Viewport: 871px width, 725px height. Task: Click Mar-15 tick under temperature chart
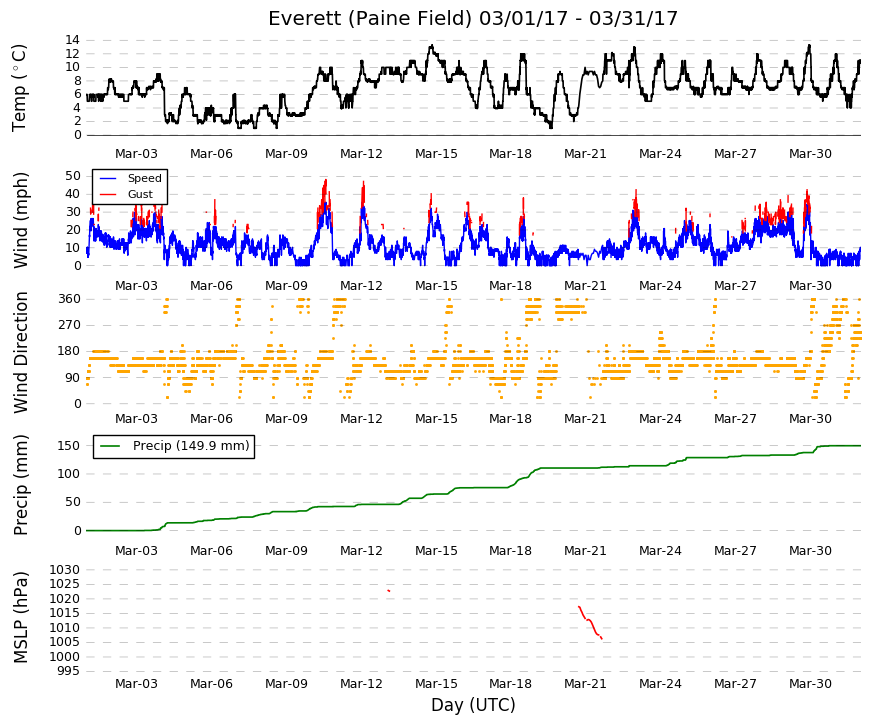pos(436,154)
